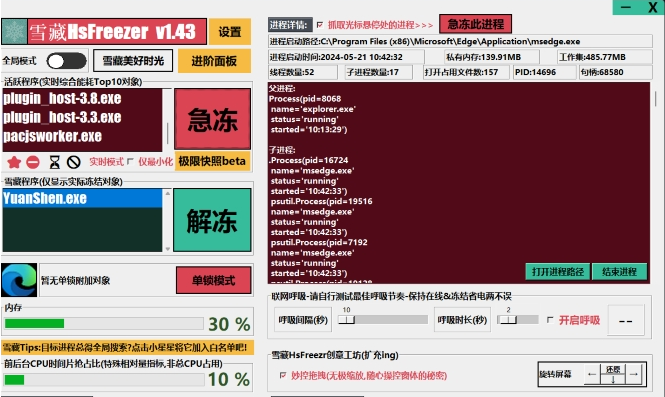Click the 结束进程 end process button
Viewport: 665px width, 397px height.
click(x=619, y=272)
